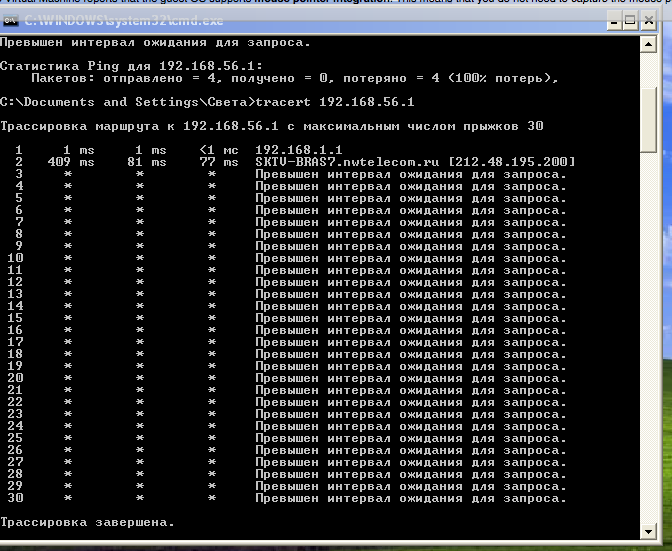The width and height of the screenshot is (672, 551).
Task: Minimize the cmd.exe window
Action: pyautogui.click(x=614, y=21)
